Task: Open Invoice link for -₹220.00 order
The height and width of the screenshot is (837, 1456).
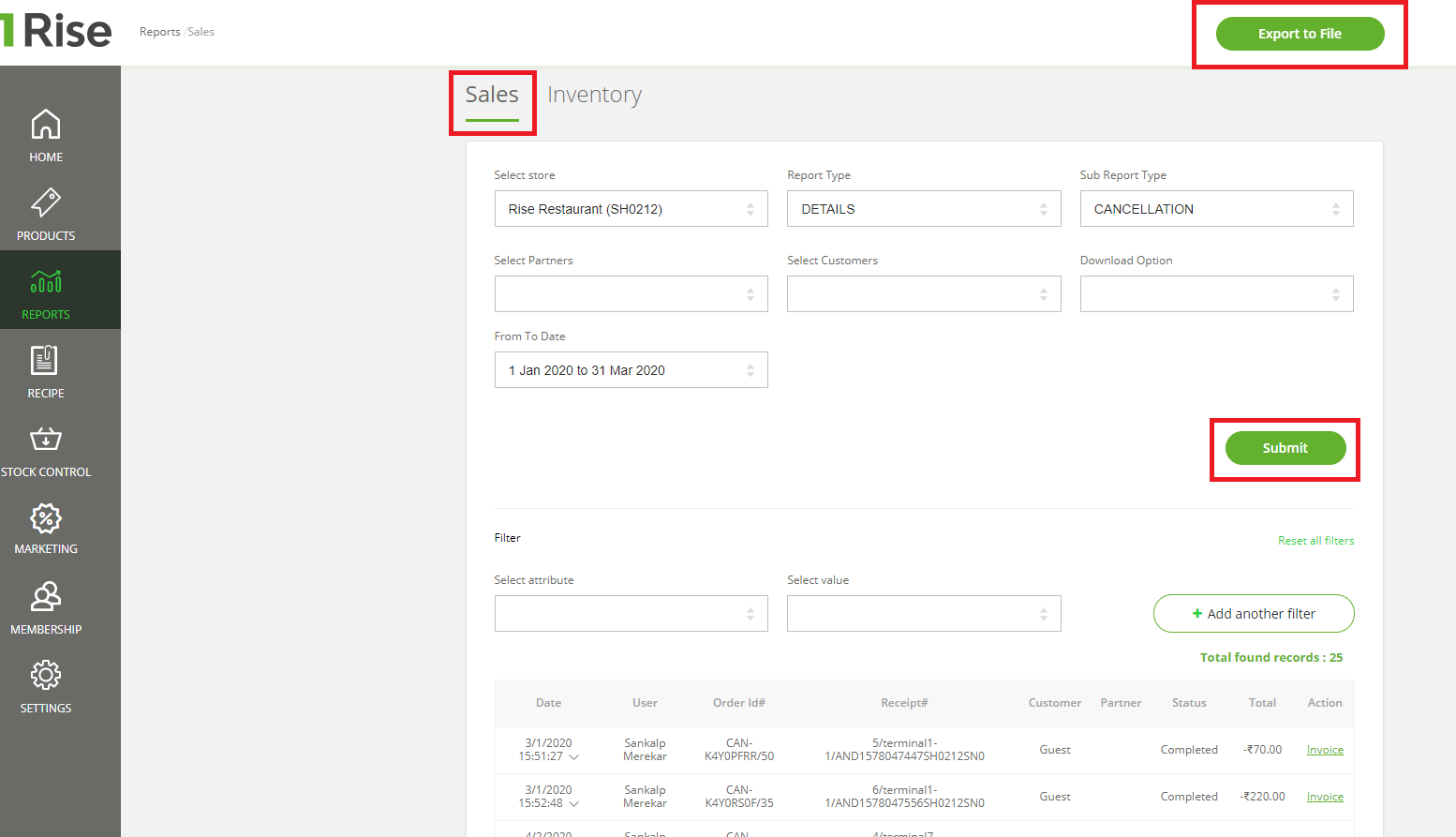Action: (1325, 797)
